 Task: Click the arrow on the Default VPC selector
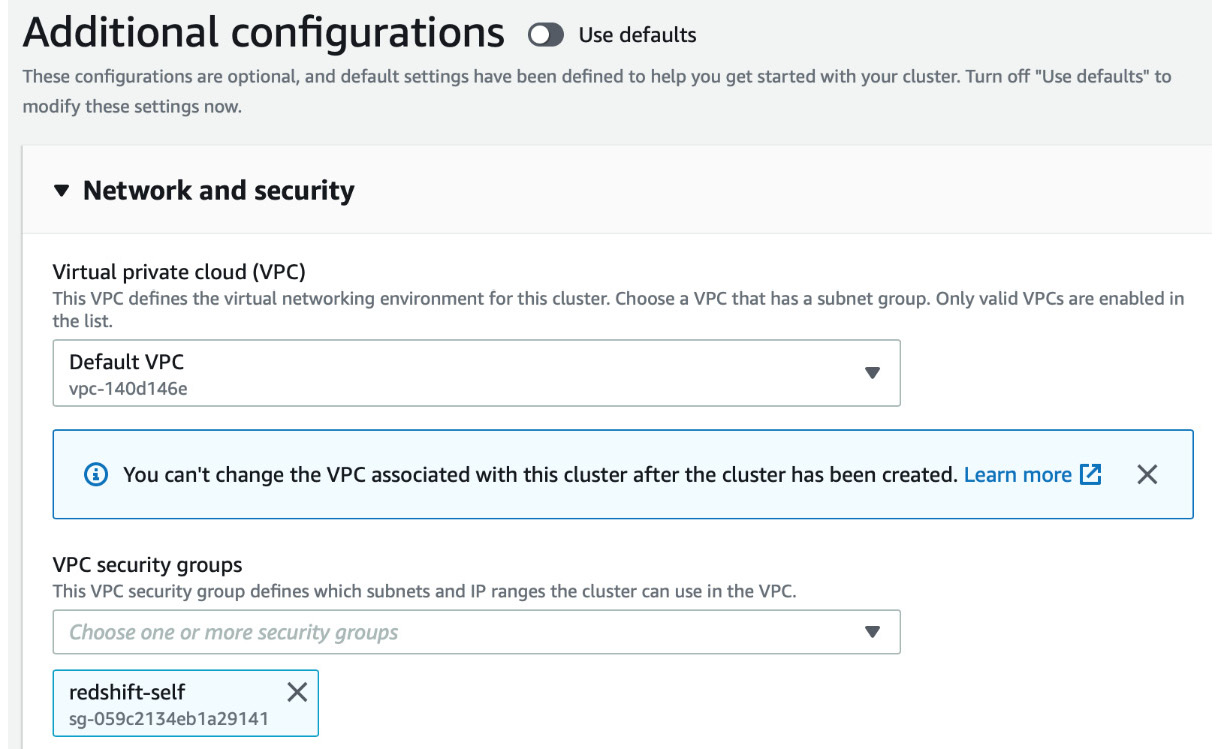click(x=872, y=373)
